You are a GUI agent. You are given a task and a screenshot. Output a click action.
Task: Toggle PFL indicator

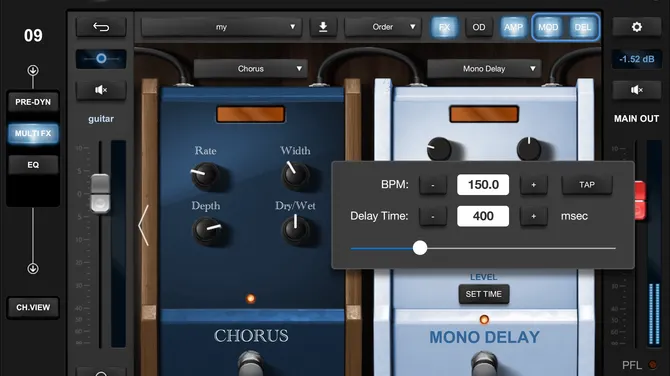coord(652,365)
